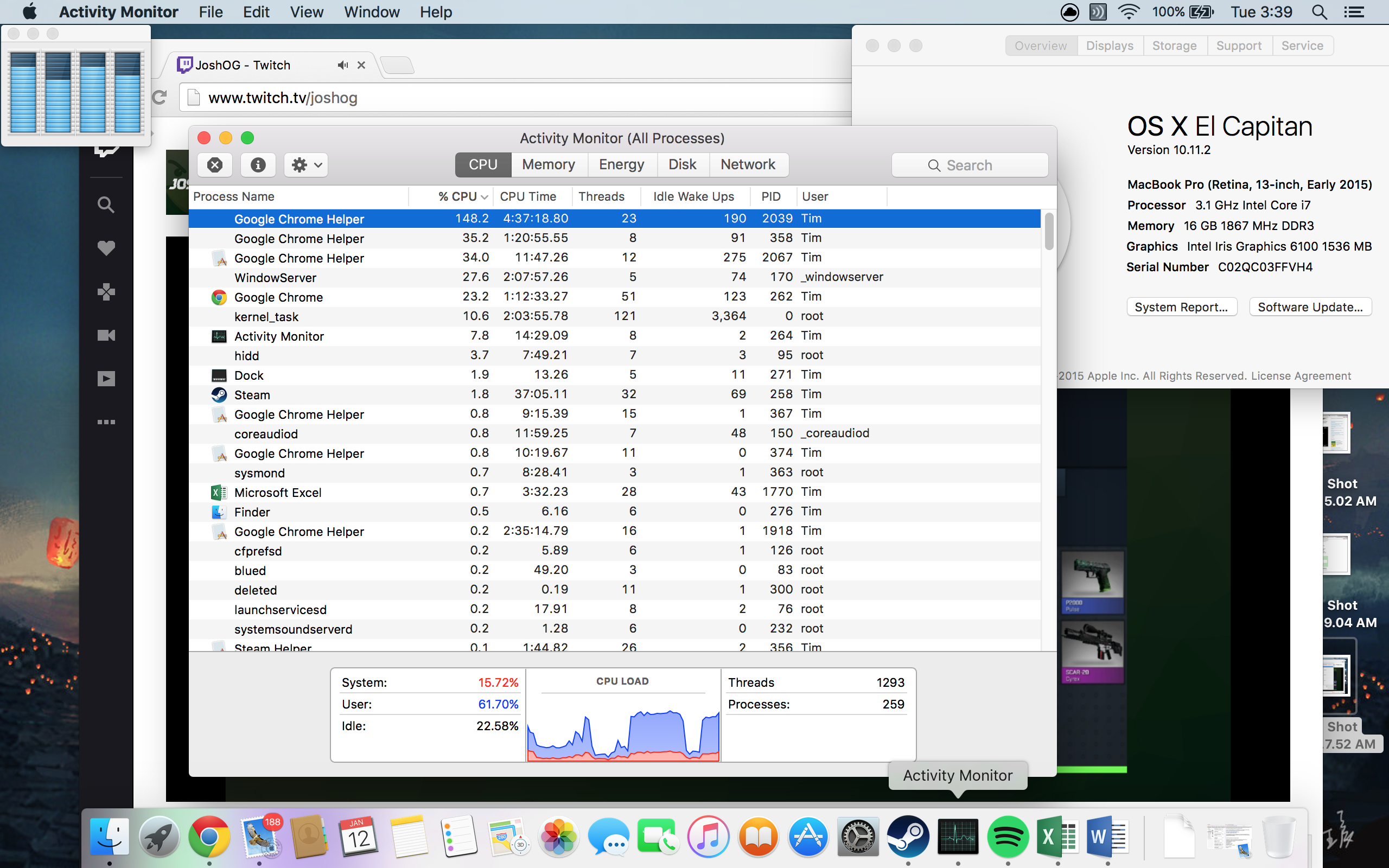The width and height of the screenshot is (1389, 868).
Task: Expand the settings gear dropdown in Activity Monitor
Action: (x=306, y=164)
